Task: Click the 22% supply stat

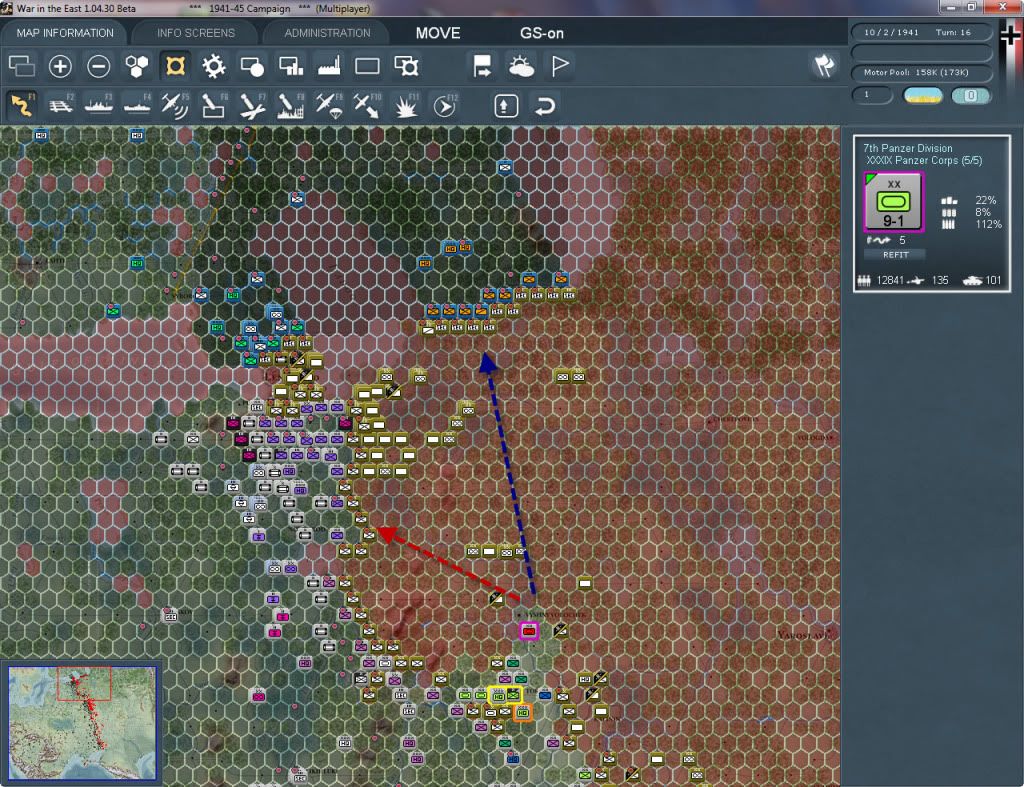Action: tap(985, 200)
